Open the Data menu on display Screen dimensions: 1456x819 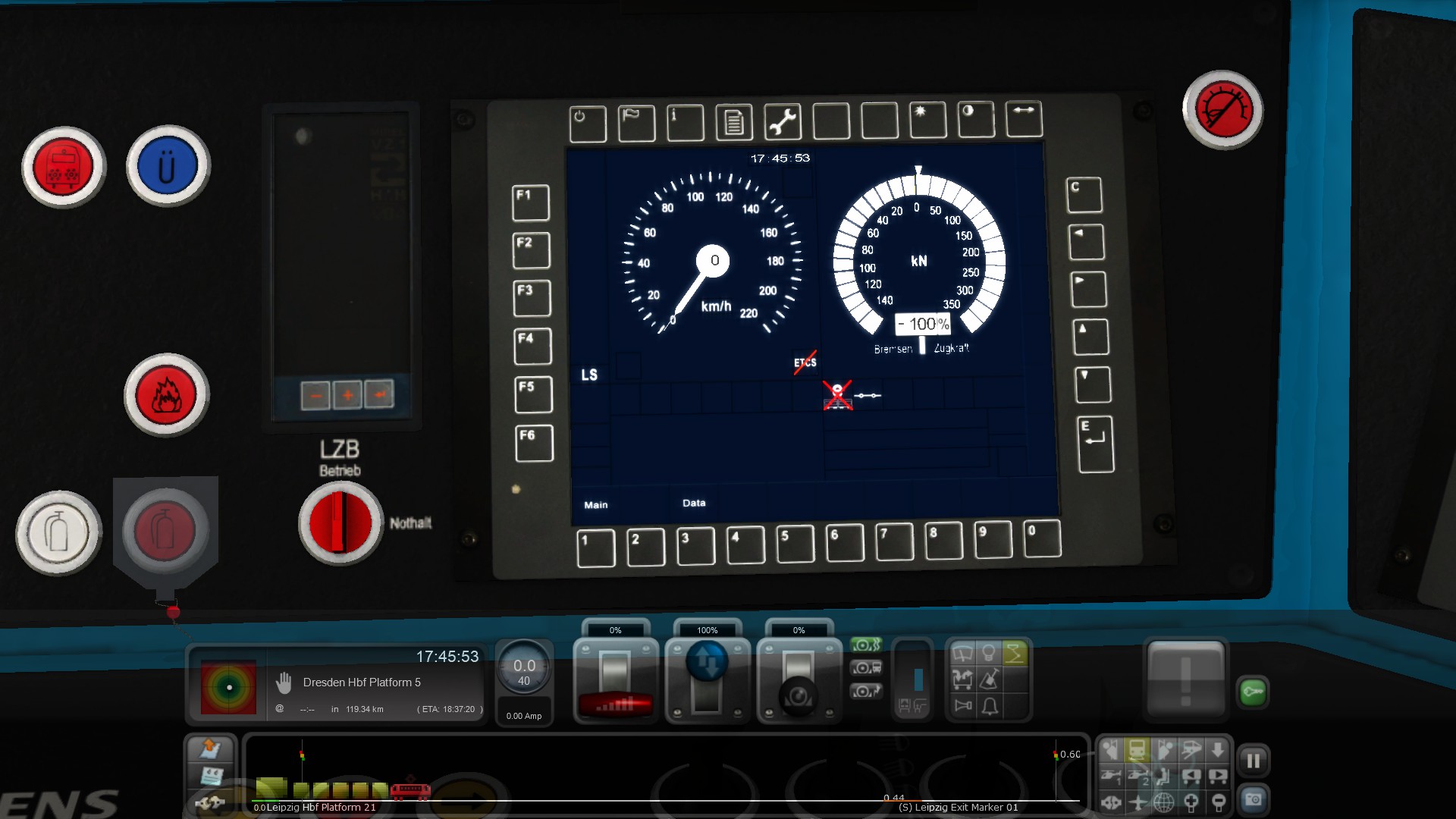tap(694, 504)
